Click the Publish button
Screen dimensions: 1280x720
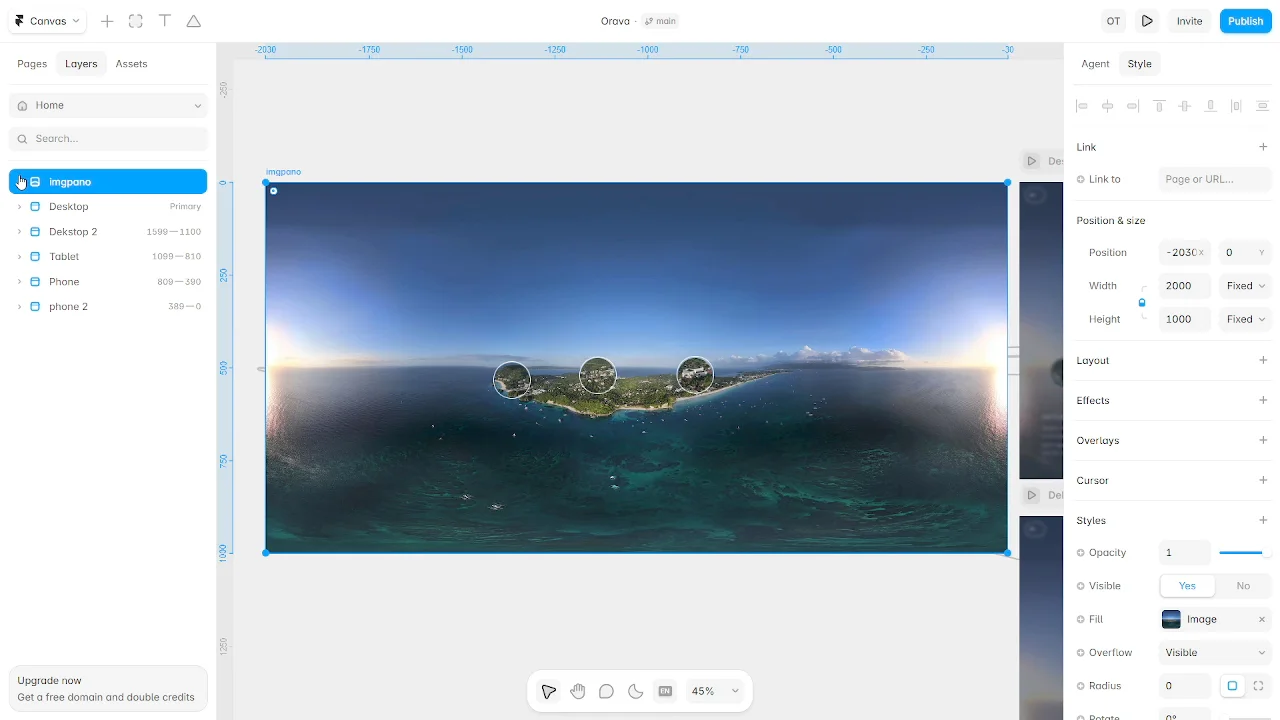(x=1245, y=21)
